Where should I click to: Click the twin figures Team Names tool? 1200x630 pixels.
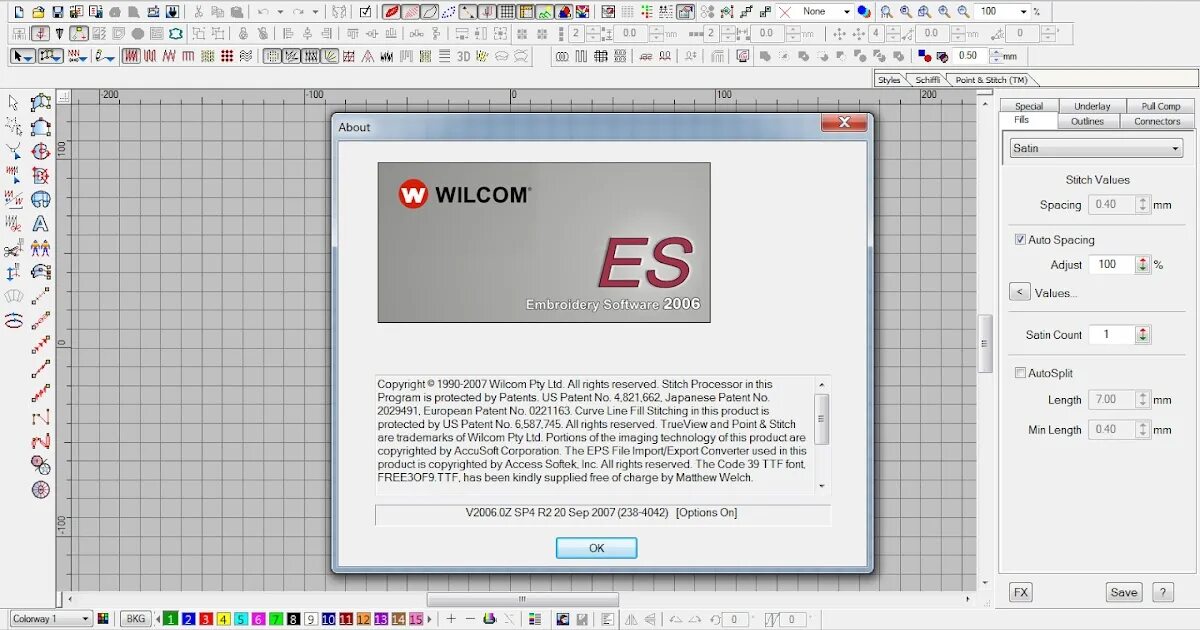[41, 248]
